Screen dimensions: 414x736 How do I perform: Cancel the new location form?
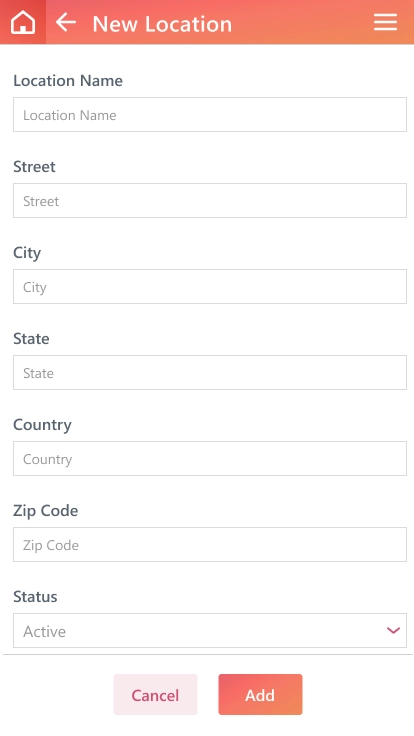155,695
